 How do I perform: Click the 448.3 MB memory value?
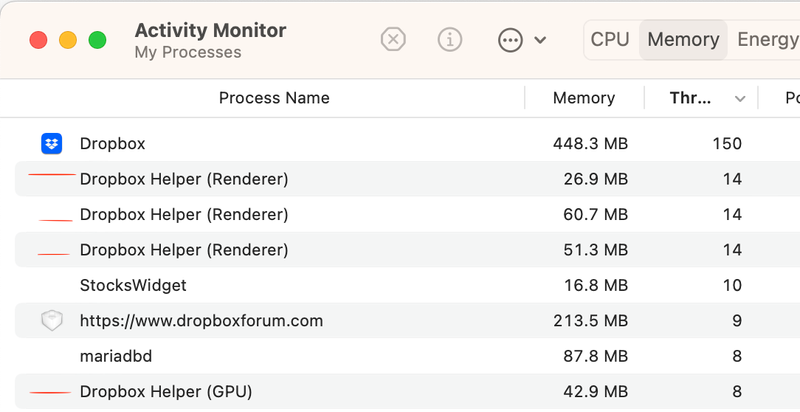pos(590,144)
